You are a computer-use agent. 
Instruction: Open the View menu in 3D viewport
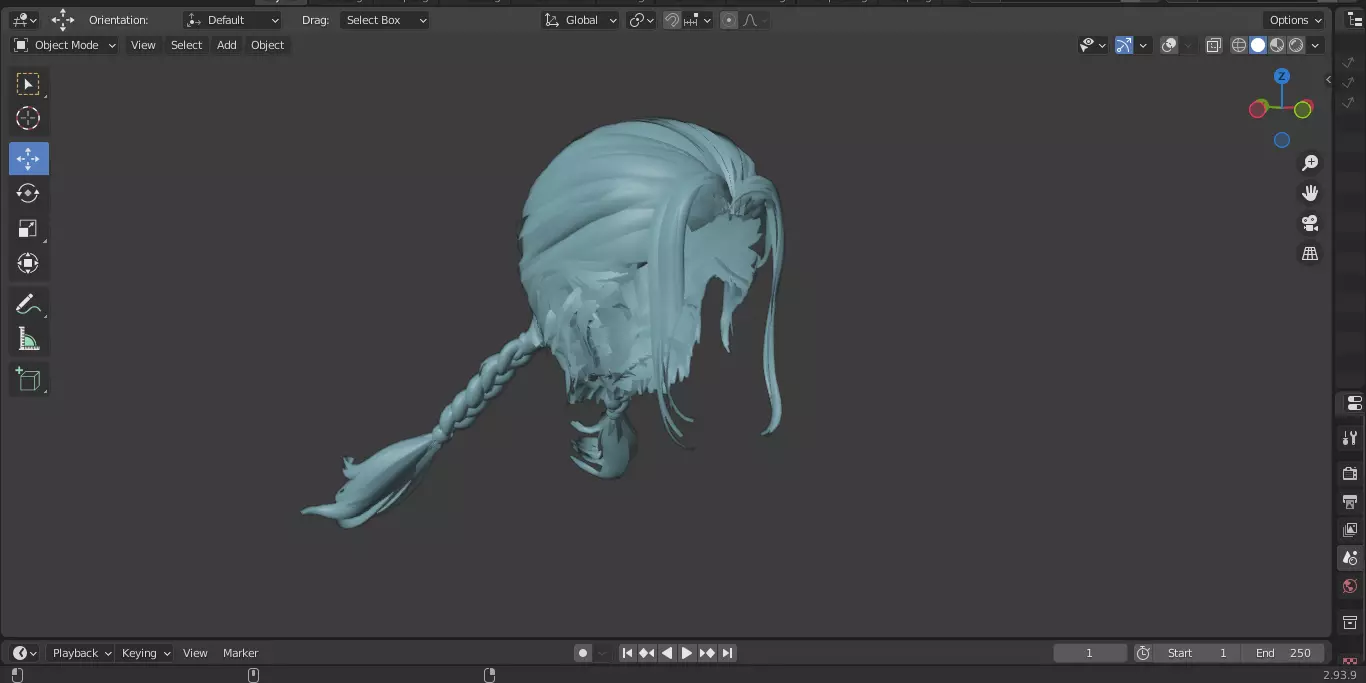(x=143, y=45)
